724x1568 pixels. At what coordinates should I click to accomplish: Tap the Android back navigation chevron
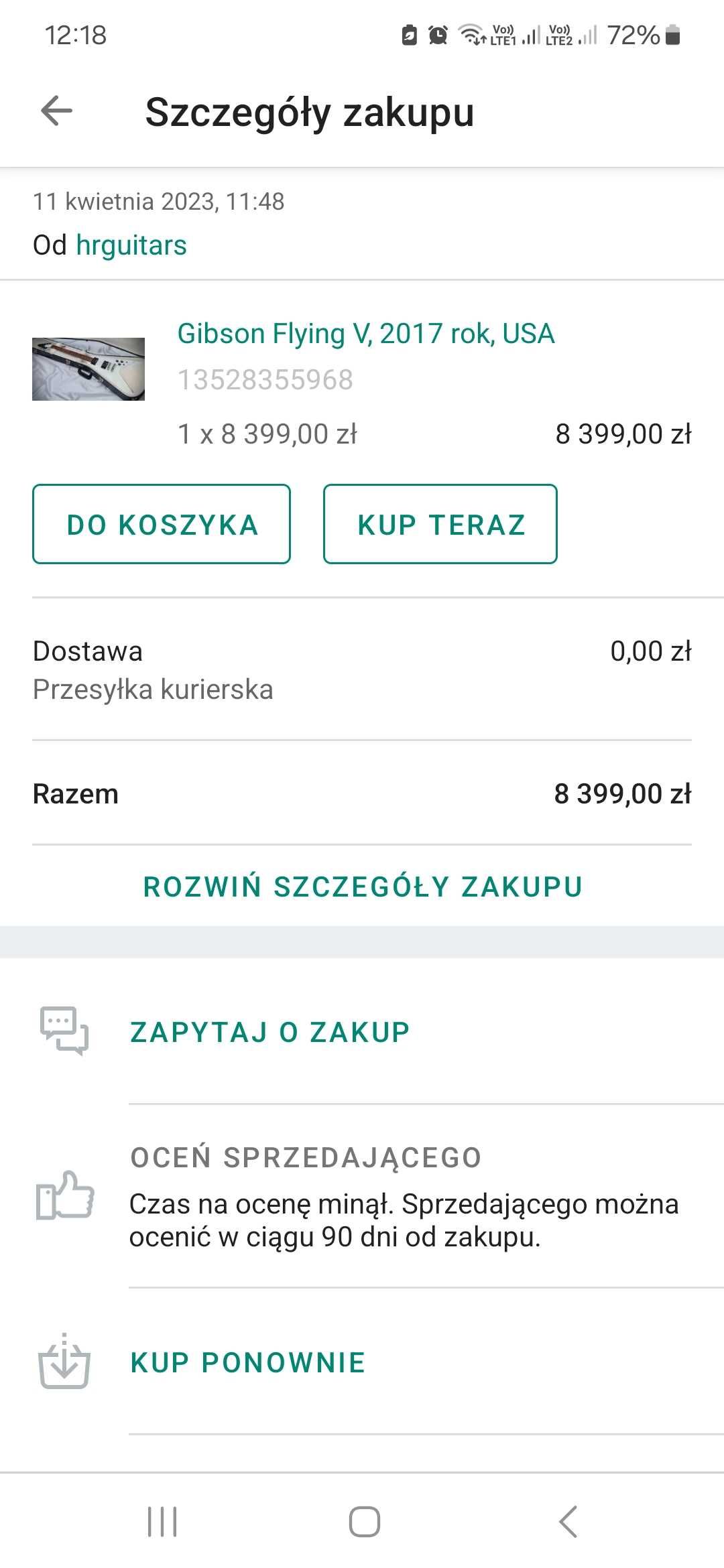point(567,1521)
